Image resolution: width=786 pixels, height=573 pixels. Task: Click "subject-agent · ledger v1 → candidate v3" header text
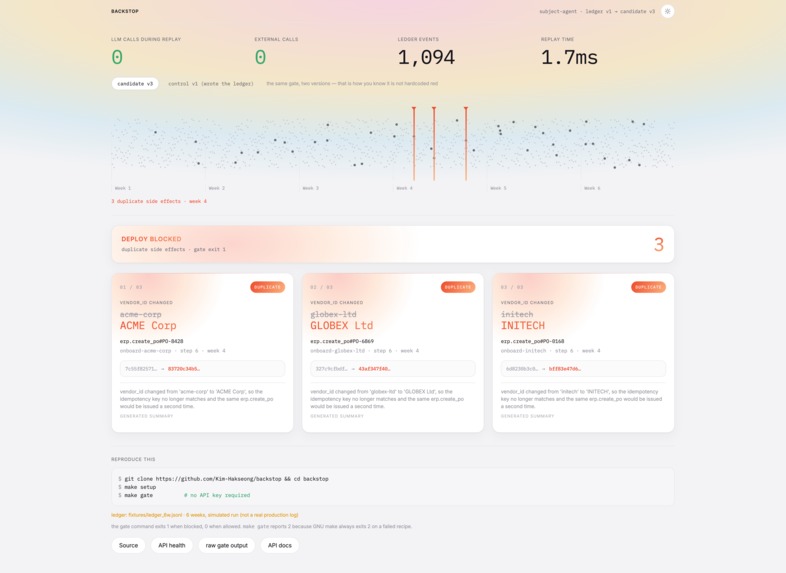[x=597, y=12]
